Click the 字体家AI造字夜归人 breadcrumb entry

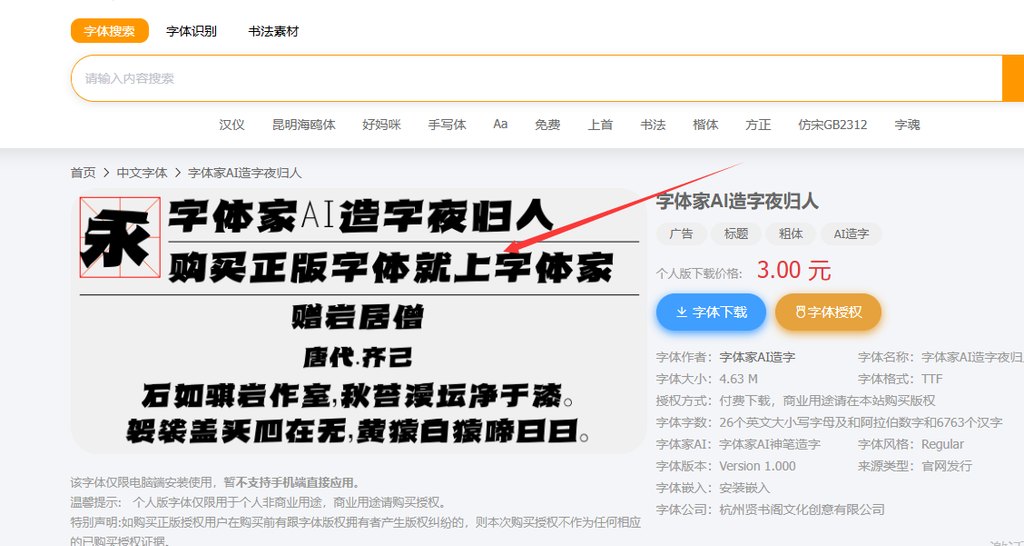[x=245, y=173]
